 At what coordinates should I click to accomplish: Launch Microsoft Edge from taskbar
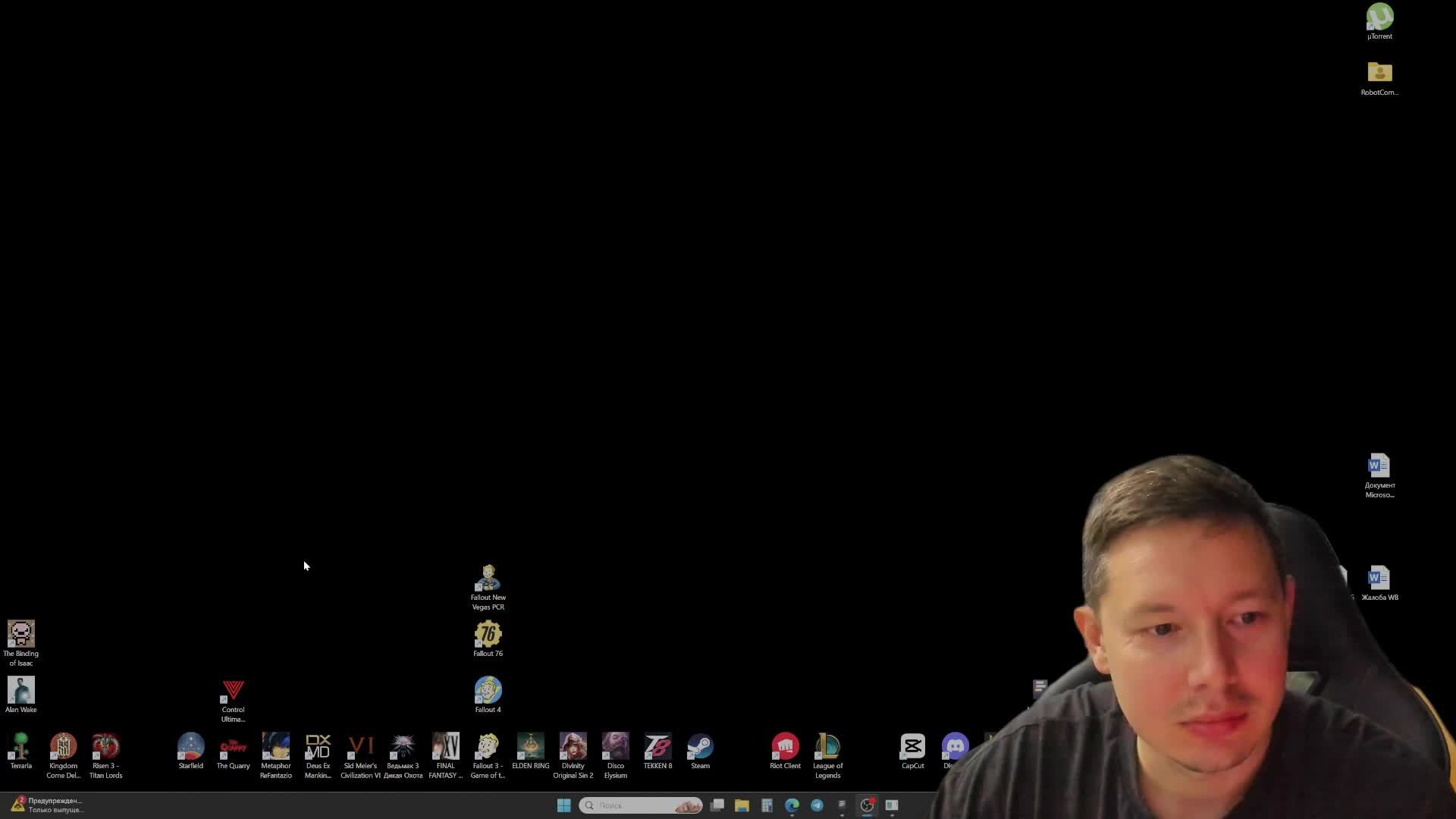pos(792,805)
